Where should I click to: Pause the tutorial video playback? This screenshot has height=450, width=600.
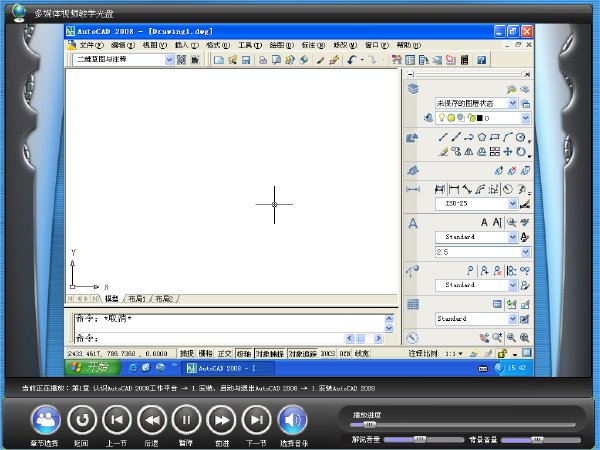[x=186, y=420]
